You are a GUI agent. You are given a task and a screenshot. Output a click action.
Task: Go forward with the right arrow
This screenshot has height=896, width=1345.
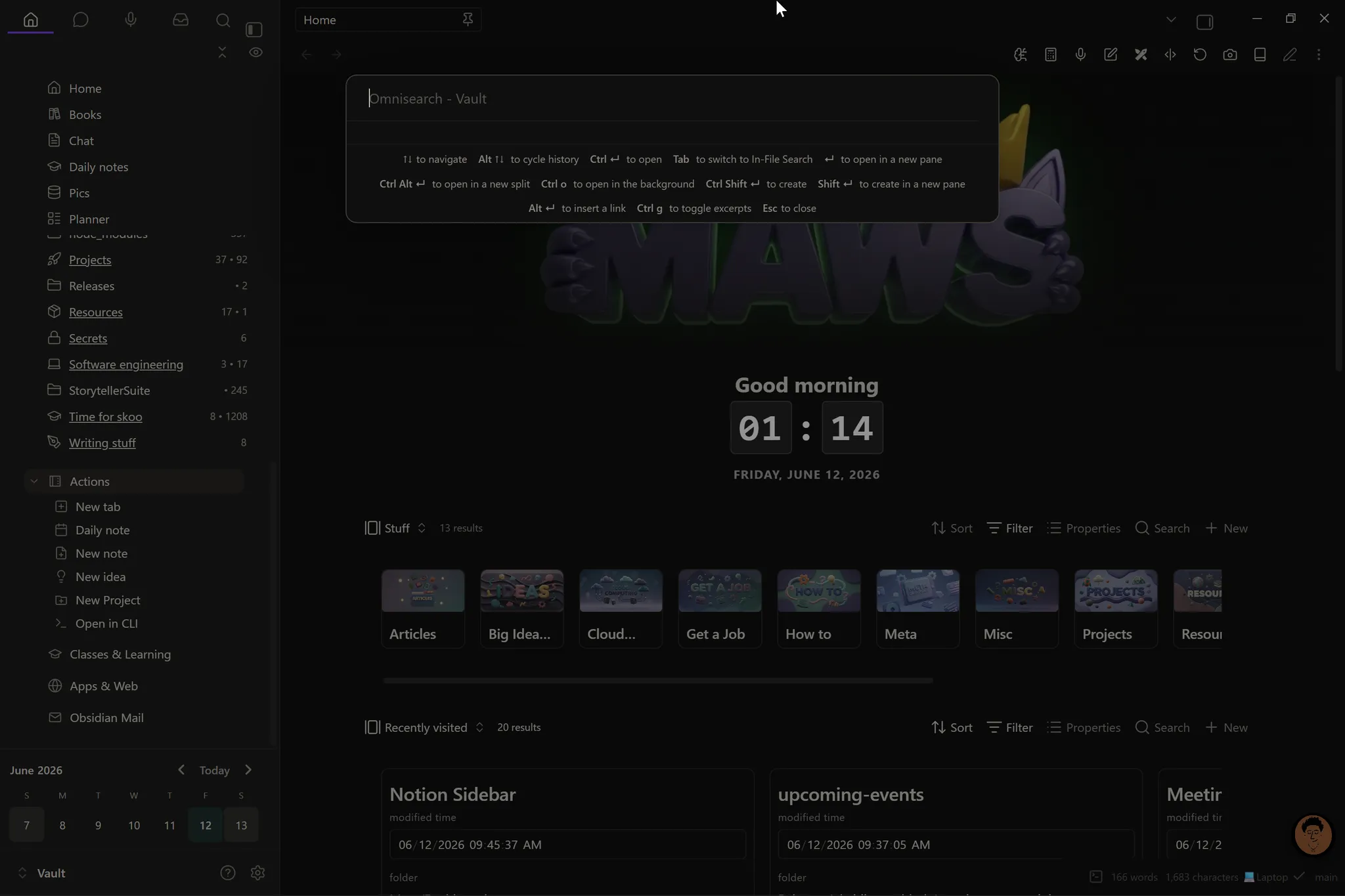pyautogui.click(x=336, y=54)
